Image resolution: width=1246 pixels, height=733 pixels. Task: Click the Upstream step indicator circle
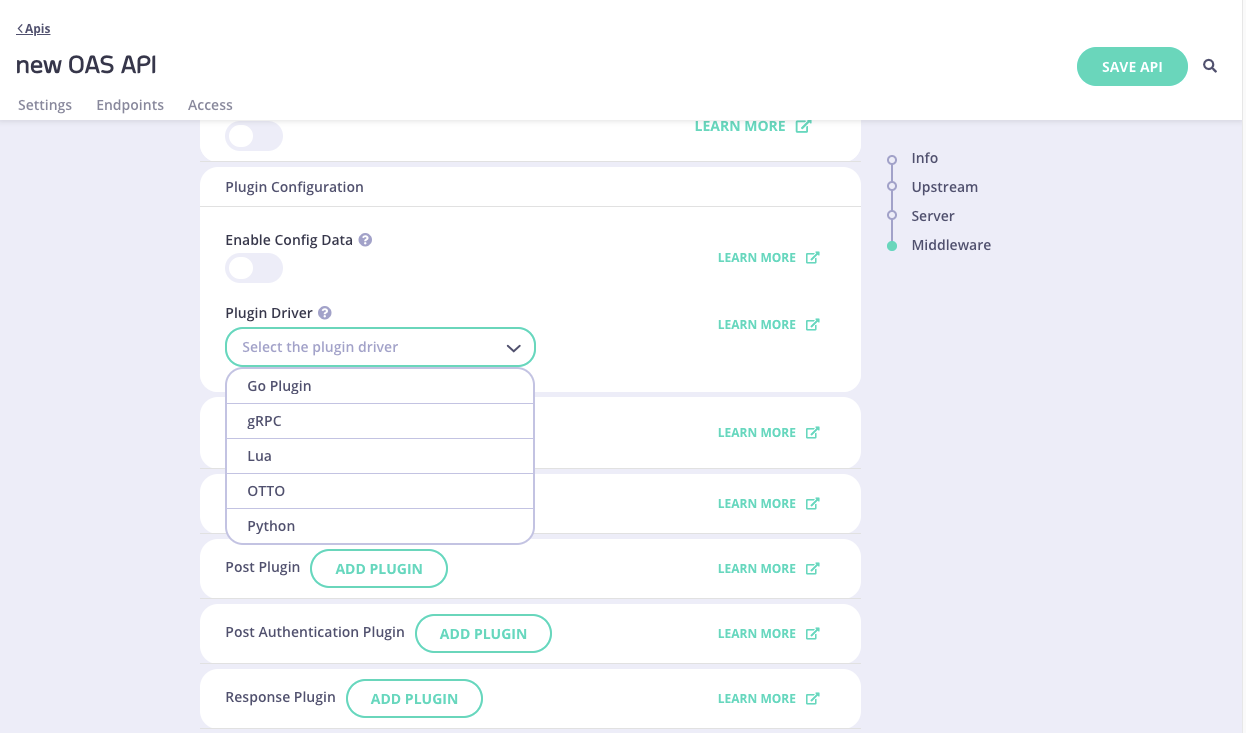[891, 187]
